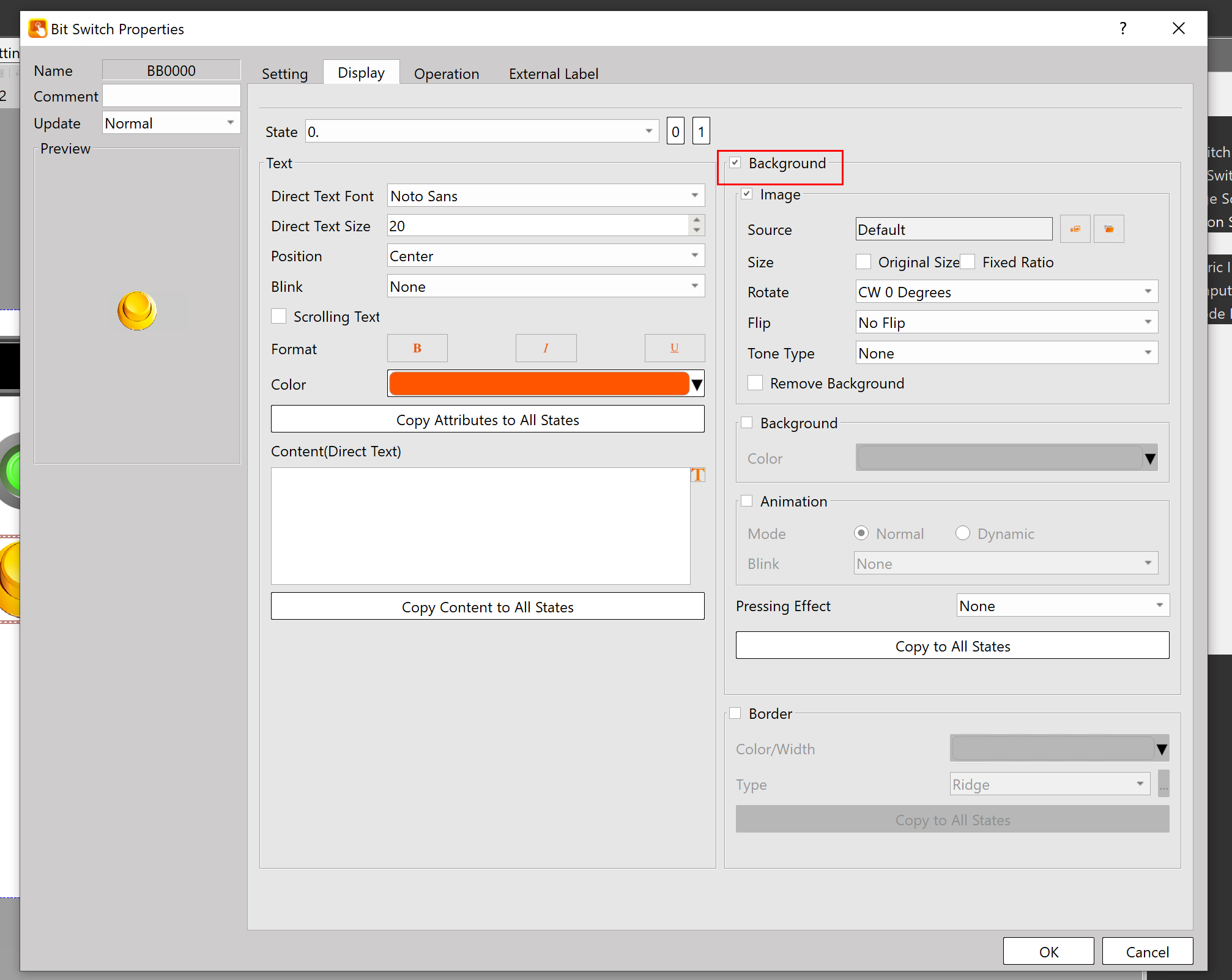This screenshot has height=980, width=1232.
Task: Check the Remove Background option
Action: point(755,383)
